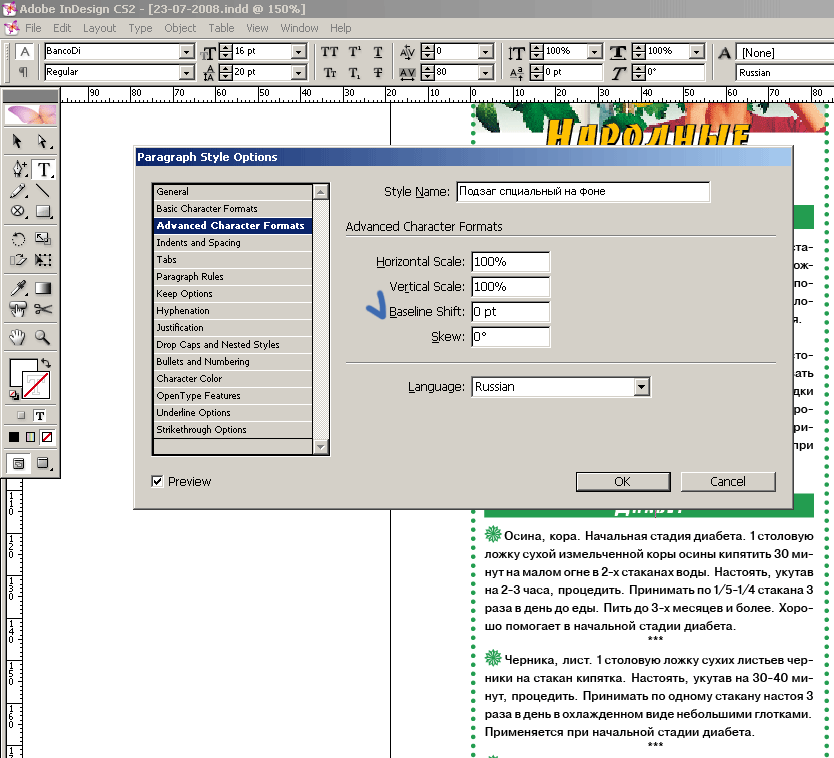
Task: Select the Zoom magnifier tool
Action: (x=43, y=337)
